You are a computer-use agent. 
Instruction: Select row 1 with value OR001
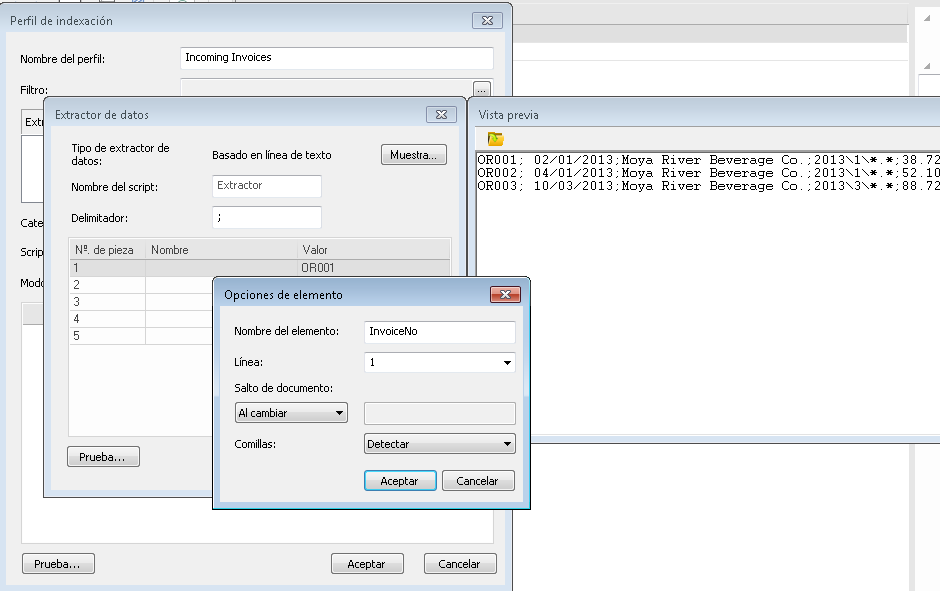point(260,267)
